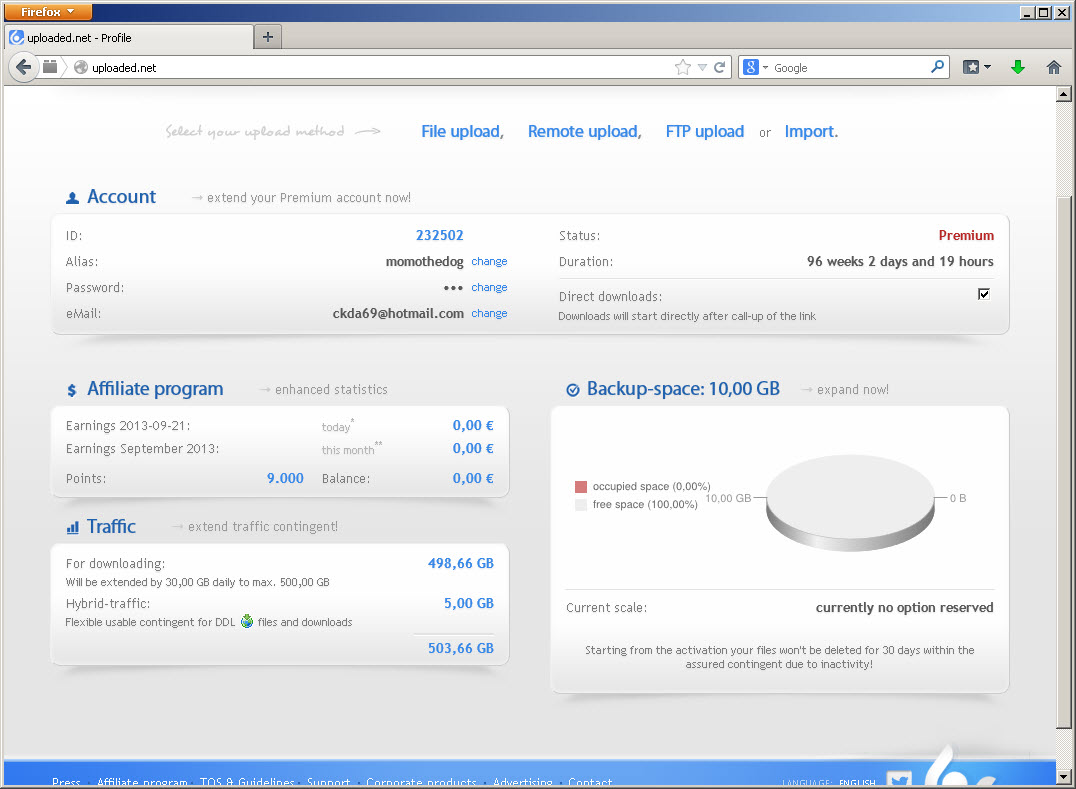Click extend your Premium account now
This screenshot has width=1076, height=789.
click(309, 198)
